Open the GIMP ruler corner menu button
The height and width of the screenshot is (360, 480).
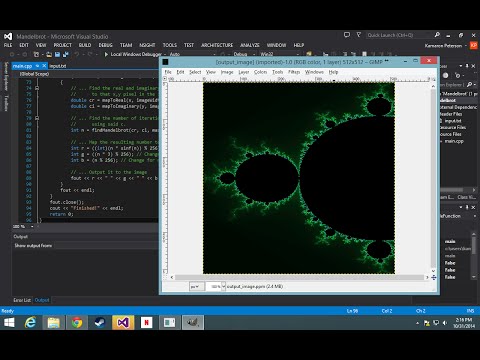(x=165, y=79)
